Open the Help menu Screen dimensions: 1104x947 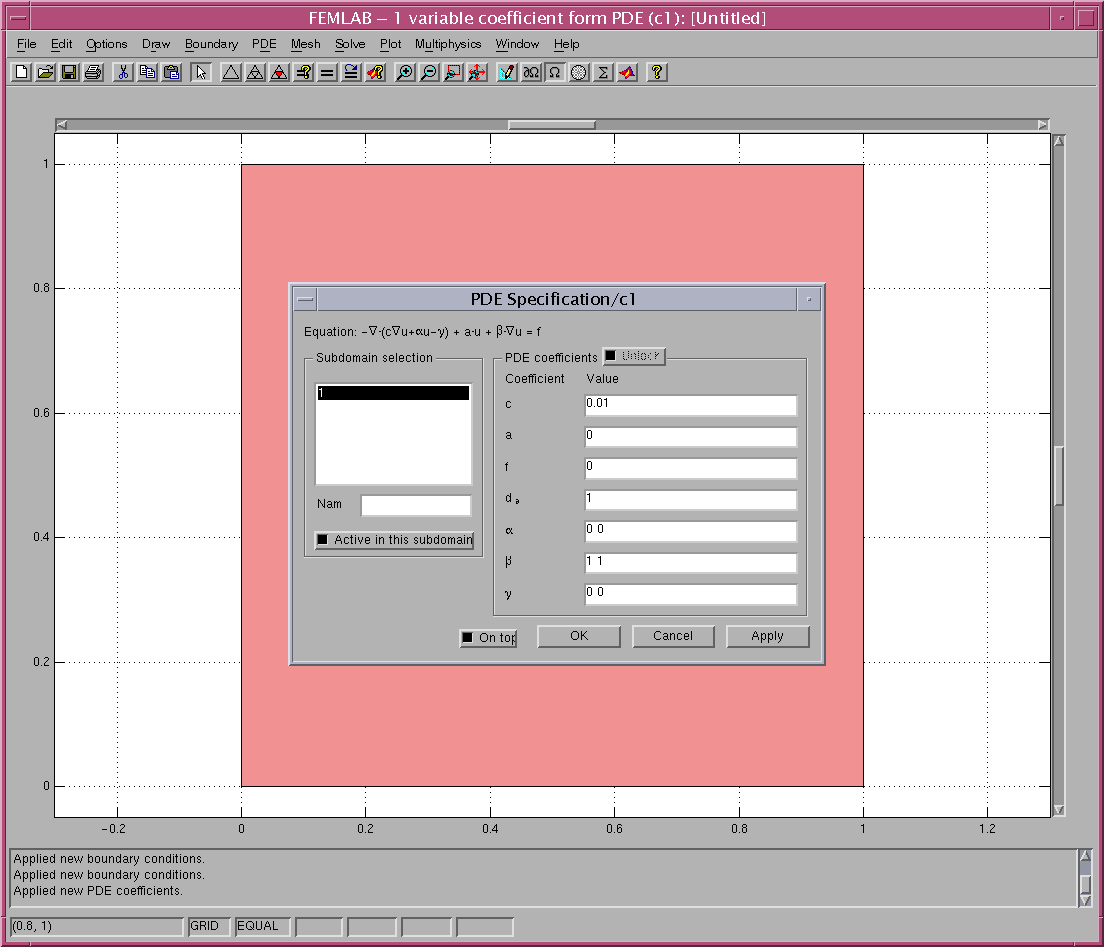566,44
